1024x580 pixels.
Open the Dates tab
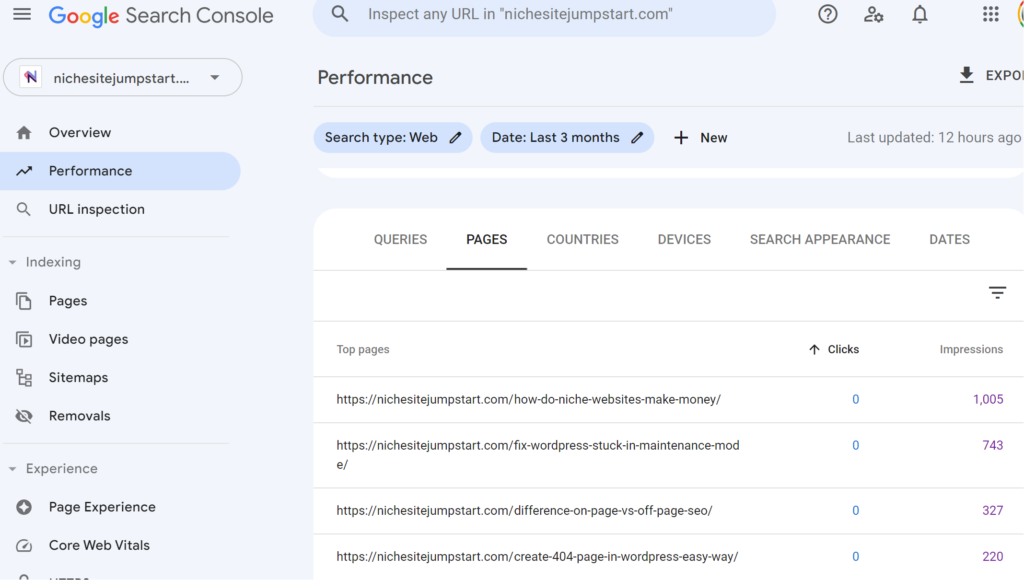(950, 240)
